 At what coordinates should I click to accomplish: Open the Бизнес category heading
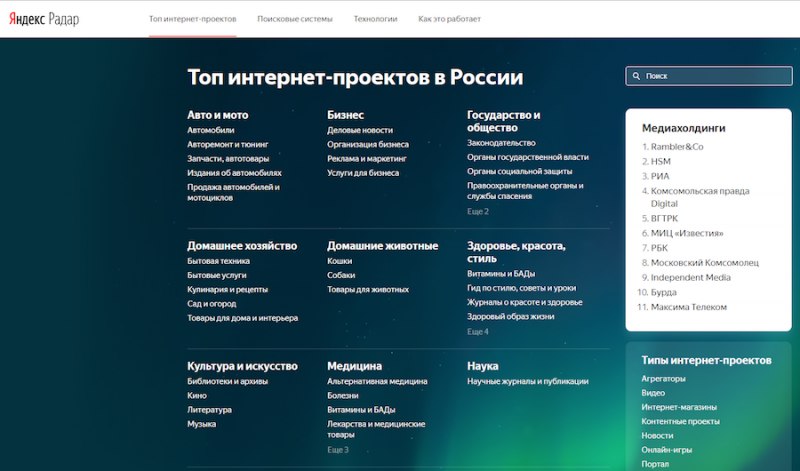[x=345, y=115]
